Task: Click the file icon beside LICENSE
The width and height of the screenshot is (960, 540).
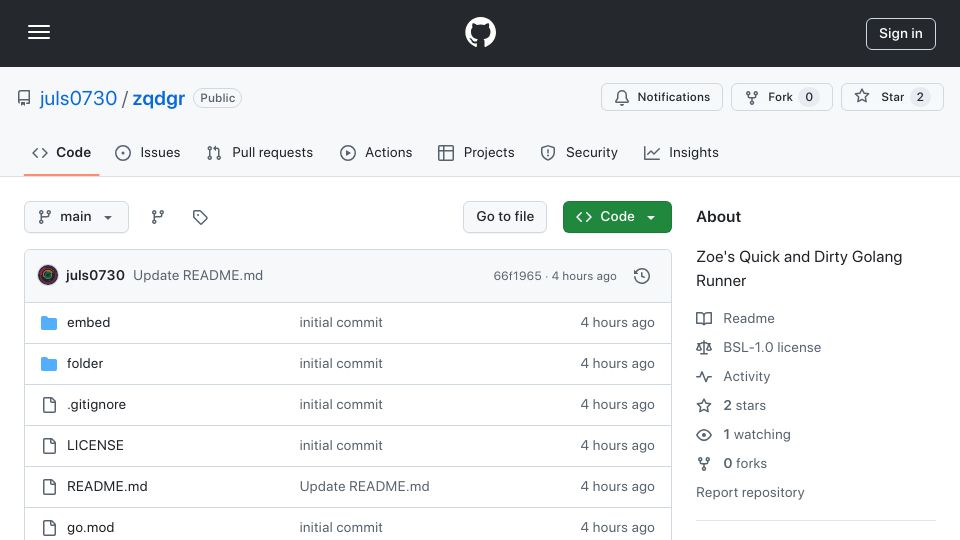Action: click(49, 446)
